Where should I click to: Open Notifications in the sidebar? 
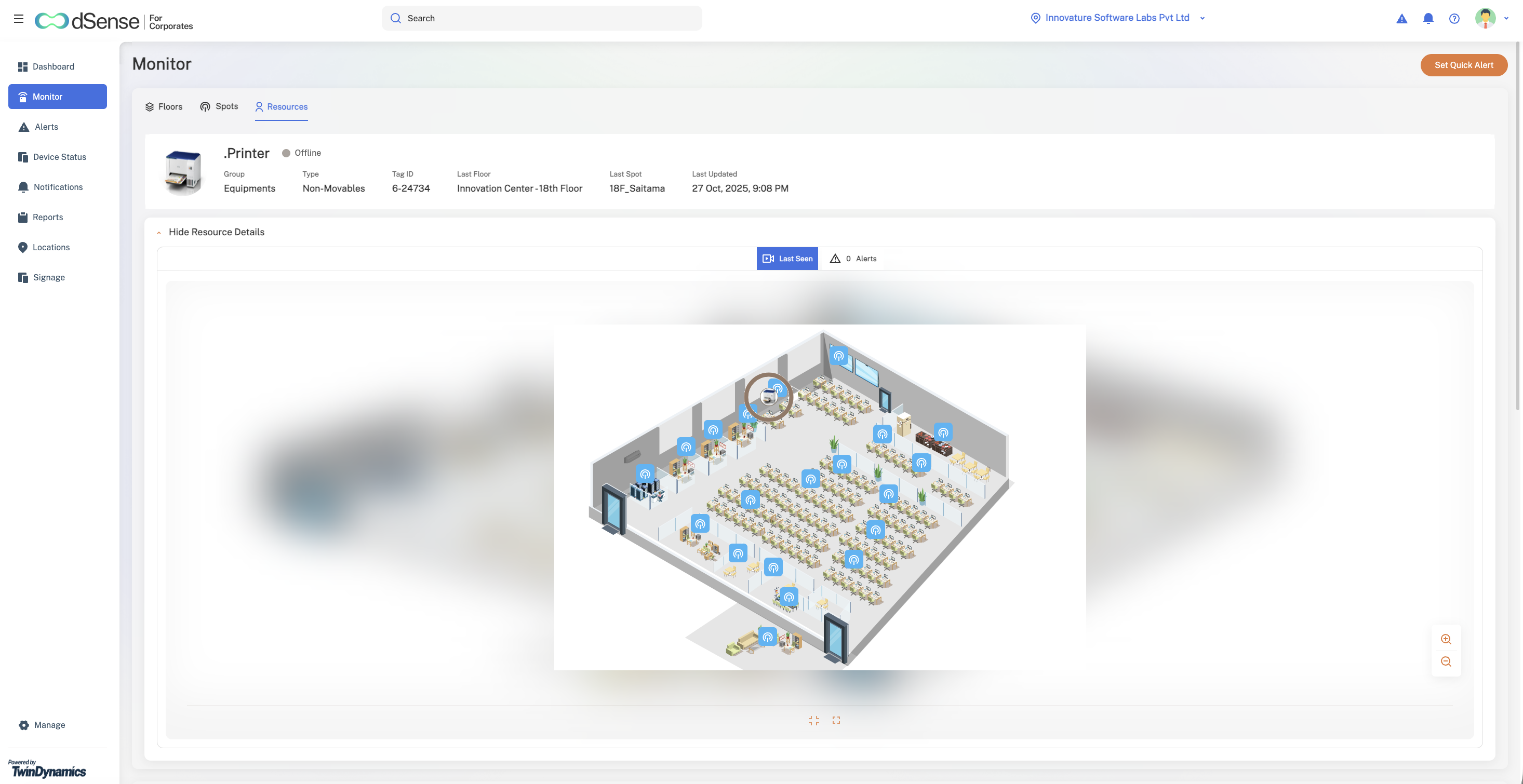[57, 187]
